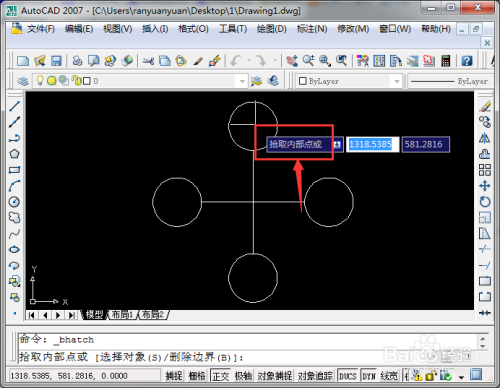Click the New drawing icon
The image size is (500, 388).
23,61
